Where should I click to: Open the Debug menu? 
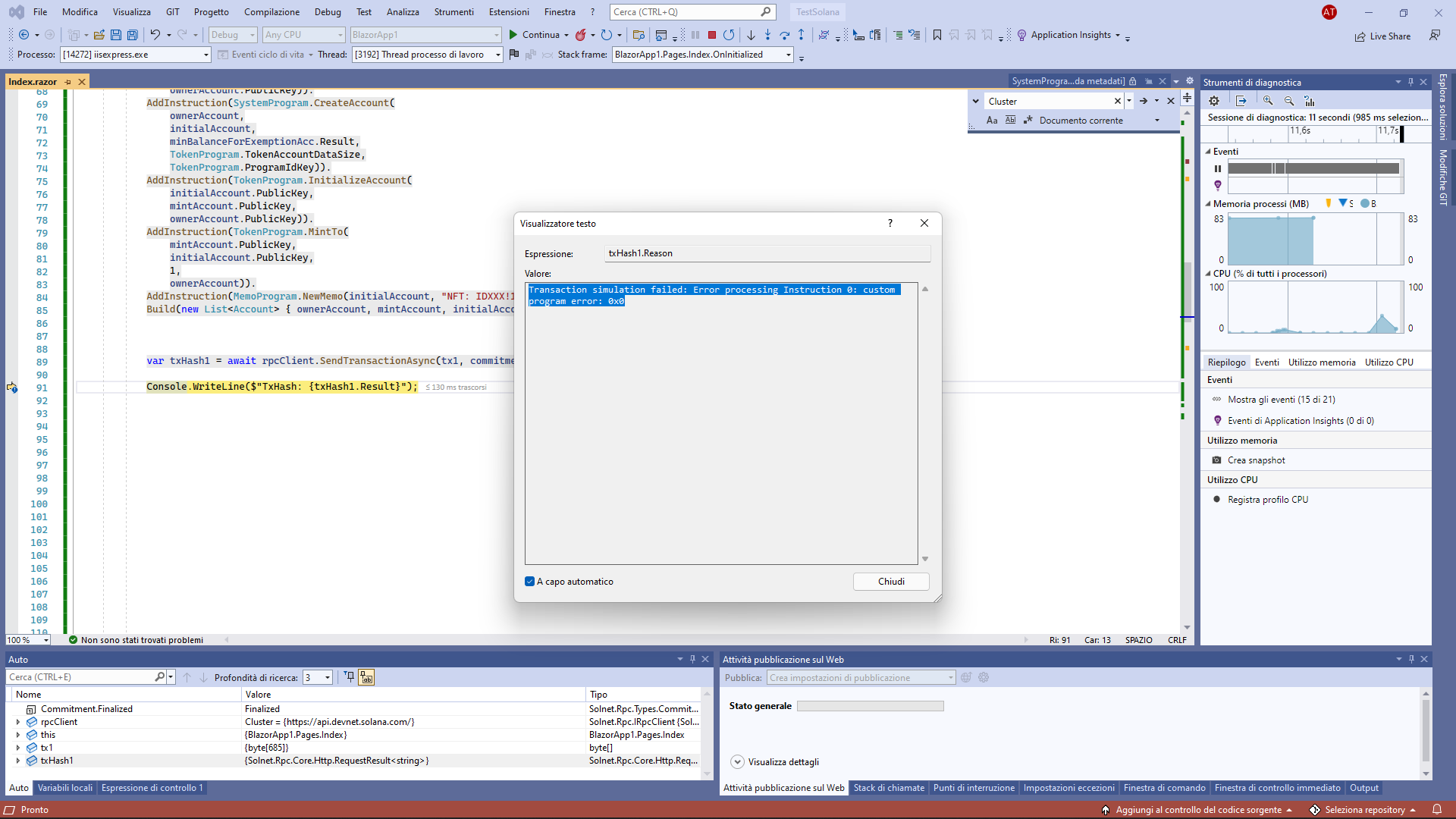[x=328, y=11]
